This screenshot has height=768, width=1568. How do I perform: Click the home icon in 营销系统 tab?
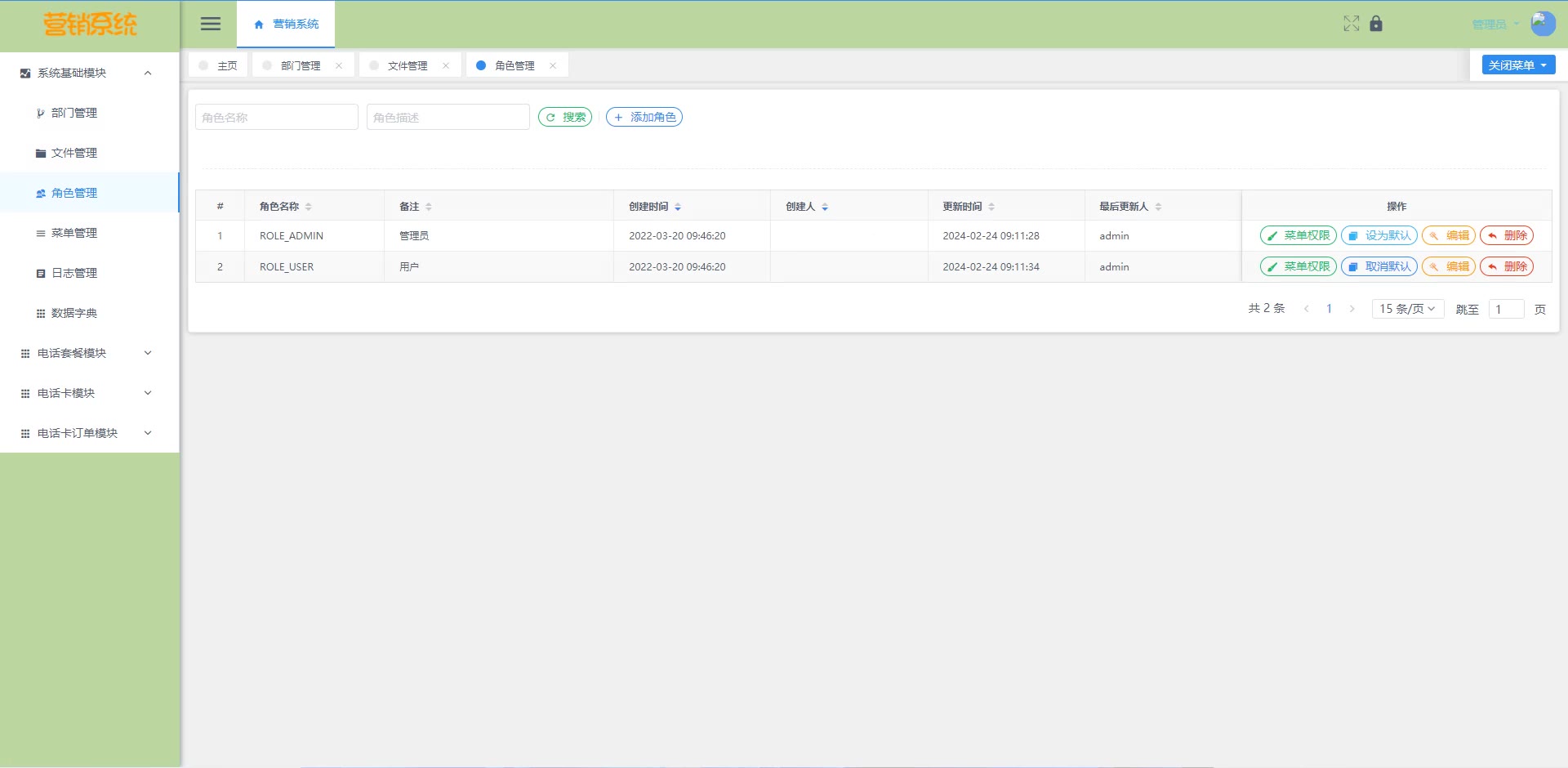coord(259,25)
